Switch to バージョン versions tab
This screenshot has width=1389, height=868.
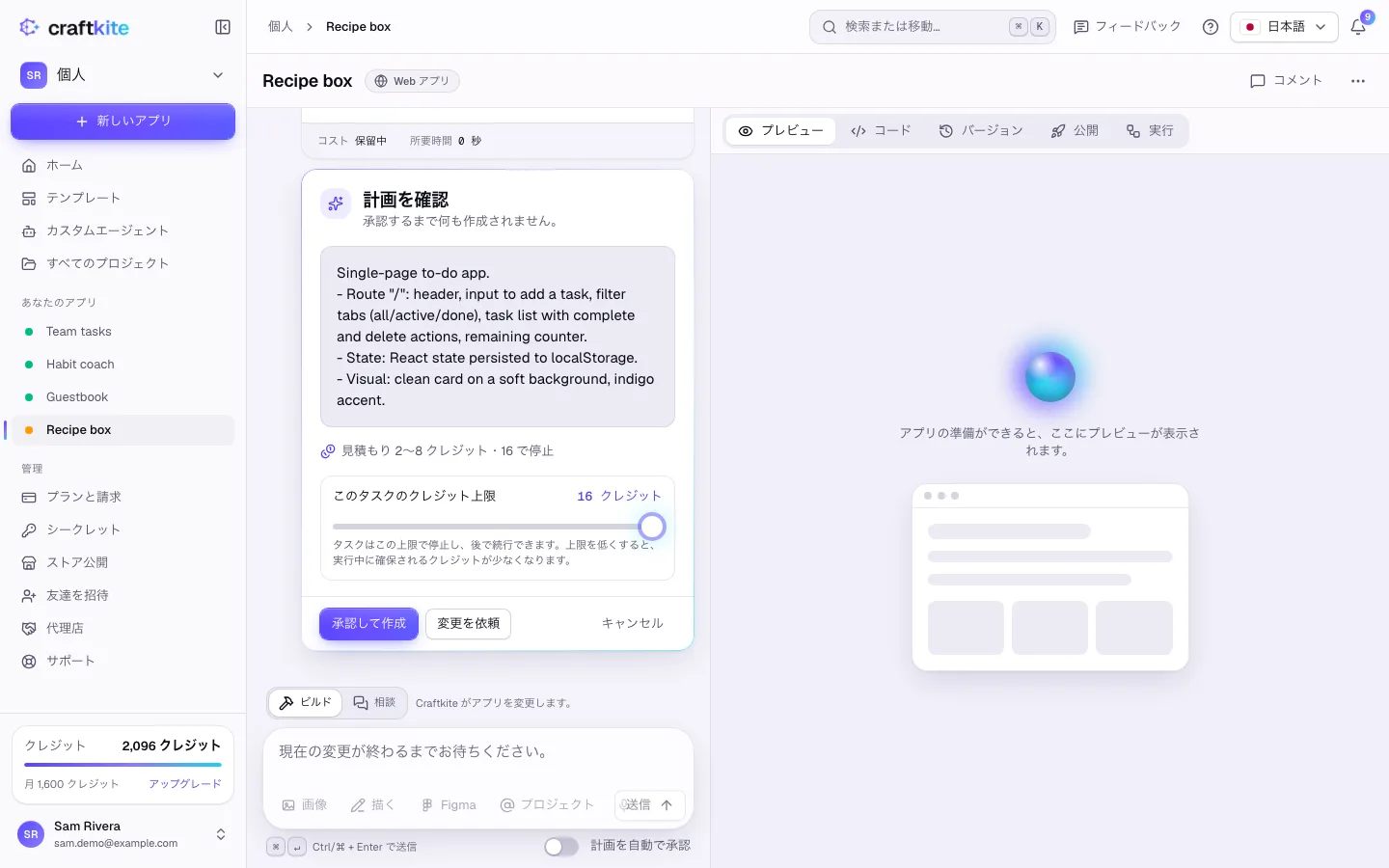click(x=980, y=130)
